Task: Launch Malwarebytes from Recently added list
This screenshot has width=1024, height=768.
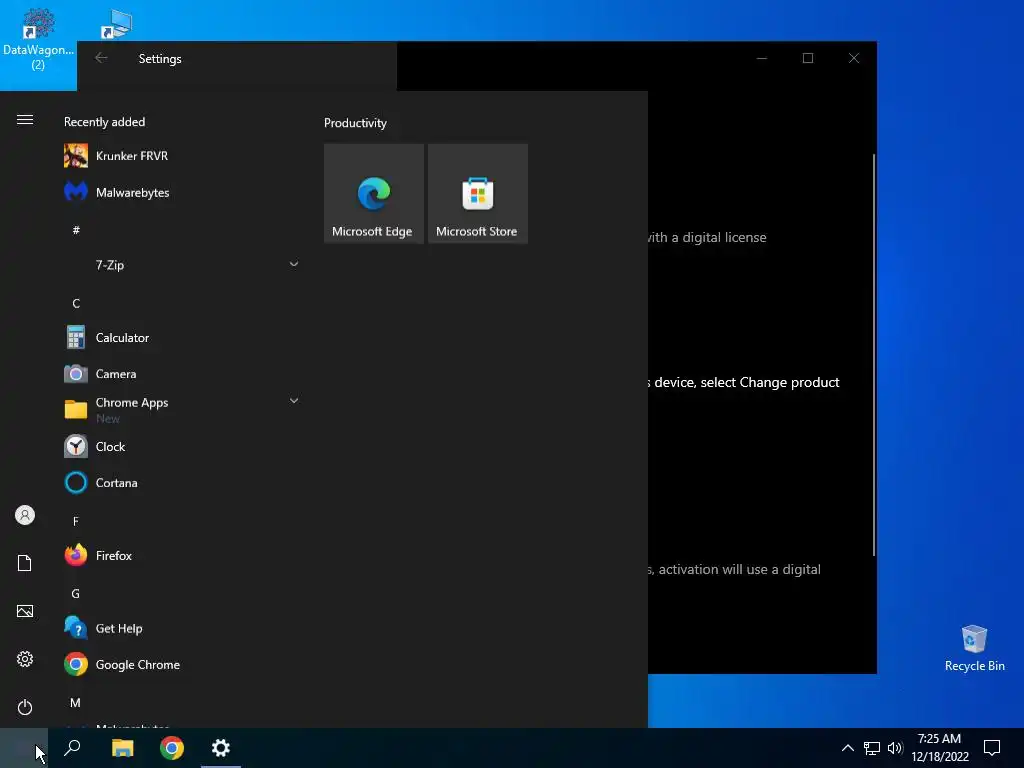Action: (x=183, y=193)
